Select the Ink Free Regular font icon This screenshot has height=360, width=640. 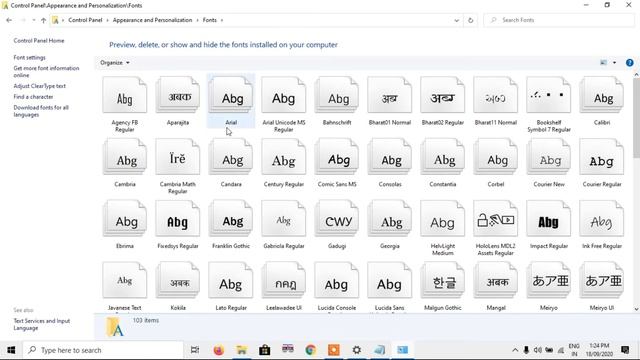point(602,219)
